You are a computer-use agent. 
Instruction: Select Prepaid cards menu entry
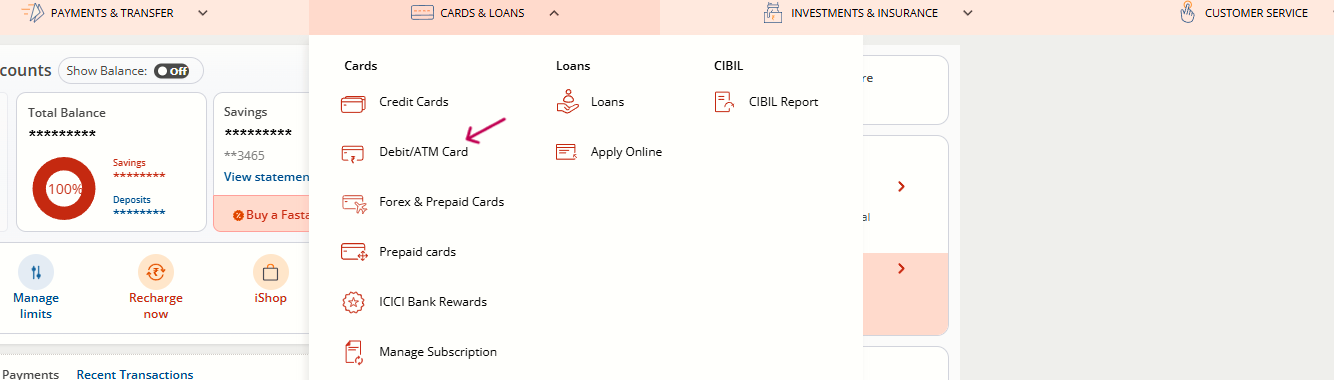tap(418, 252)
